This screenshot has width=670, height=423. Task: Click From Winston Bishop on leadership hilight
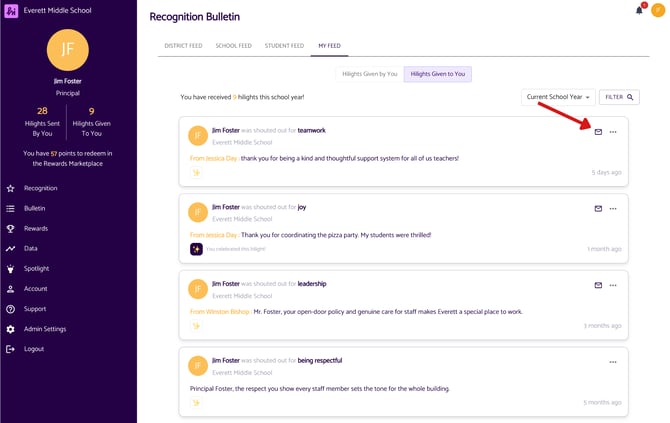220,312
